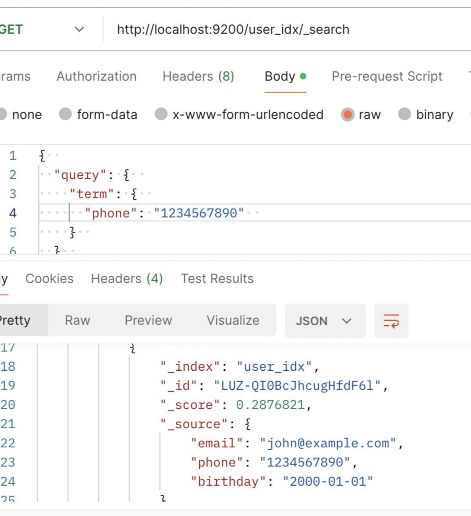This screenshot has width=471, height=516.
Task: Click the chevron next to JSON
Action: point(347,321)
